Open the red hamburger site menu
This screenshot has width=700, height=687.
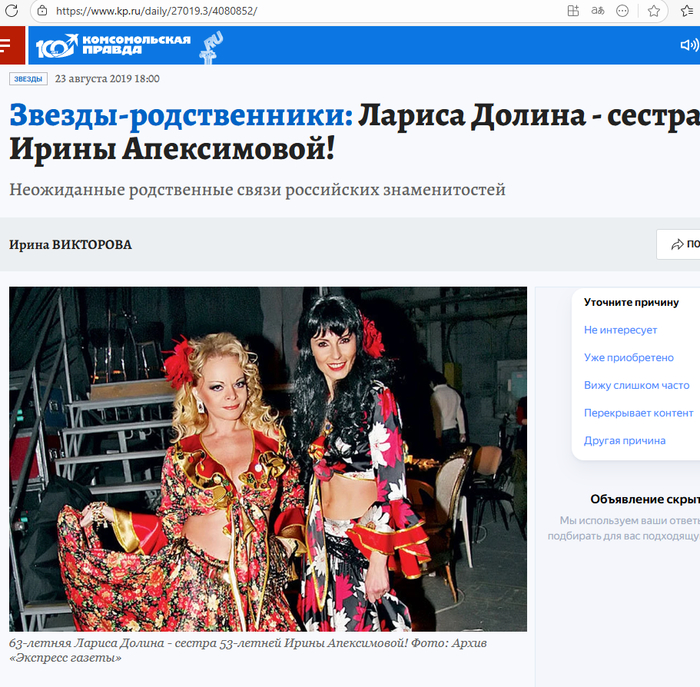pos(12,45)
